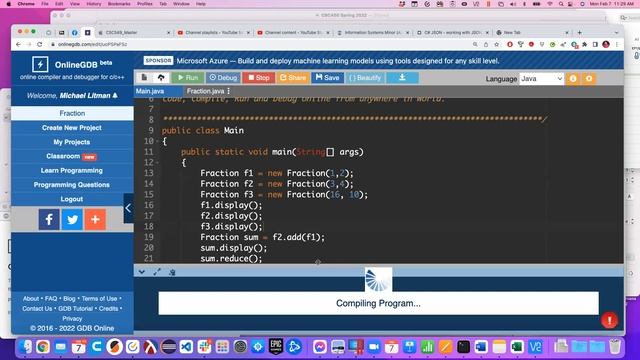Start the Debug session
Viewport: 640px width, 360px height.
click(223, 78)
